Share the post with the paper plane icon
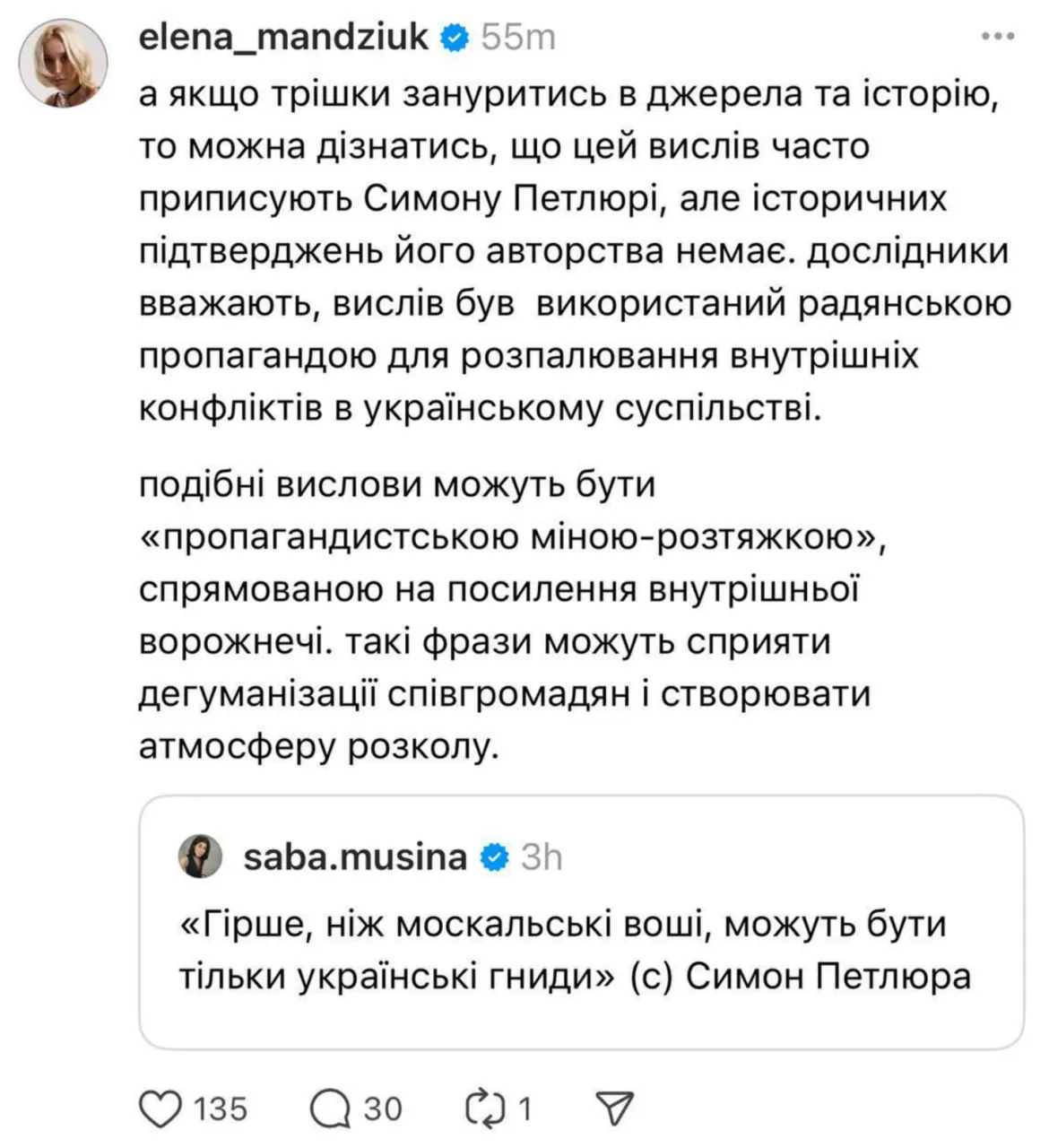Screen dimensions: 1049x1148 tap(615, 1109)
